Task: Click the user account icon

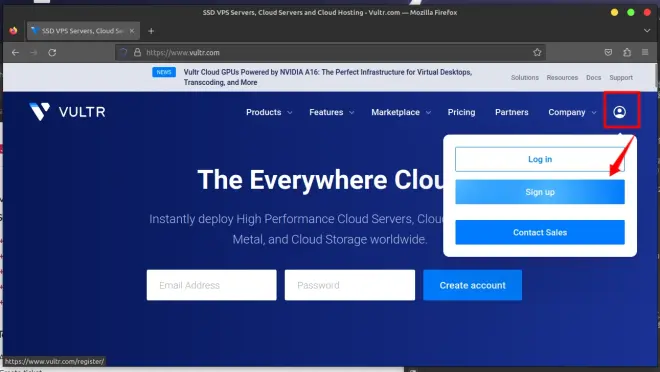Action: pyautogui.click(x=620, y=112)
